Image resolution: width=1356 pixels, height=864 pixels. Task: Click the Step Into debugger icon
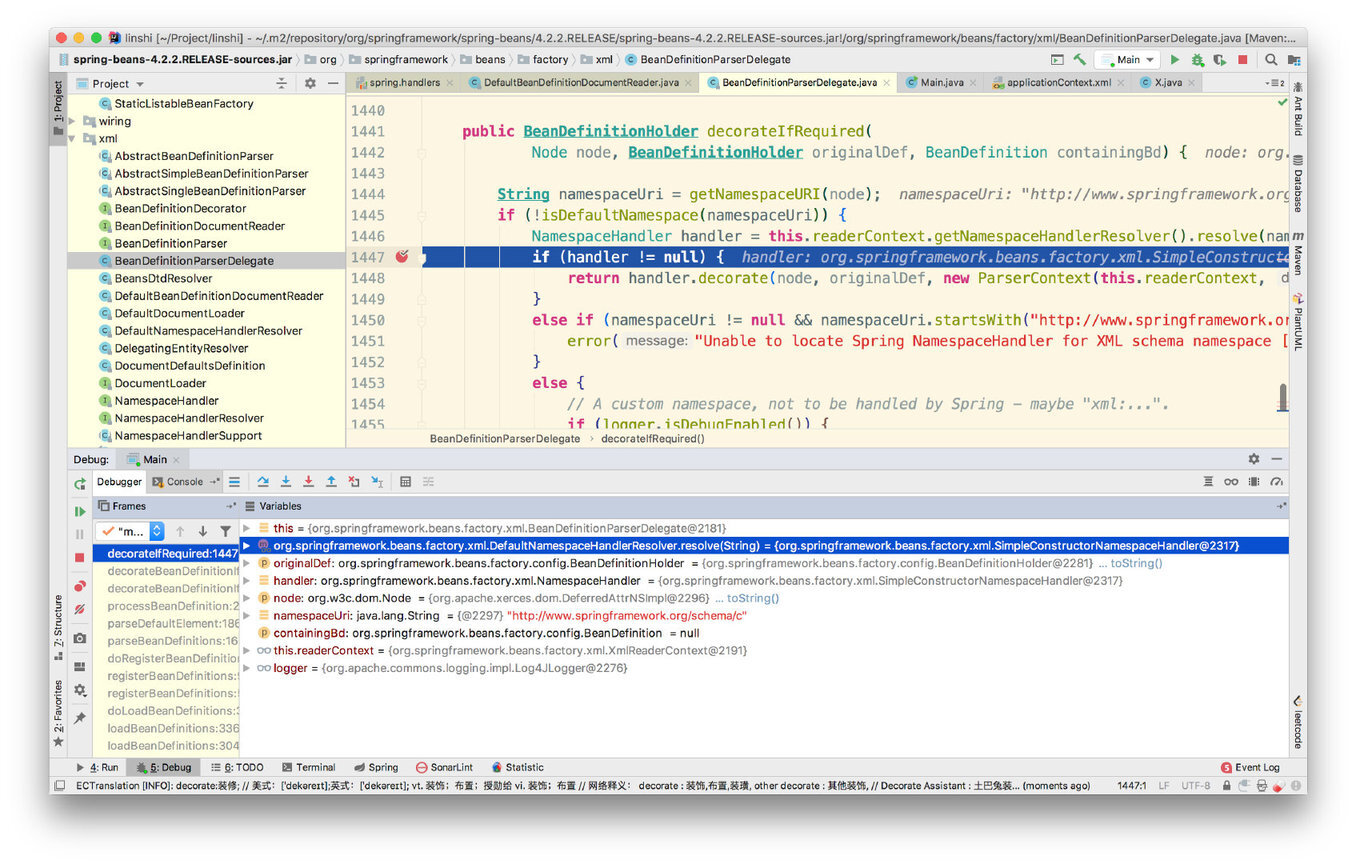(x=286, y=482)
